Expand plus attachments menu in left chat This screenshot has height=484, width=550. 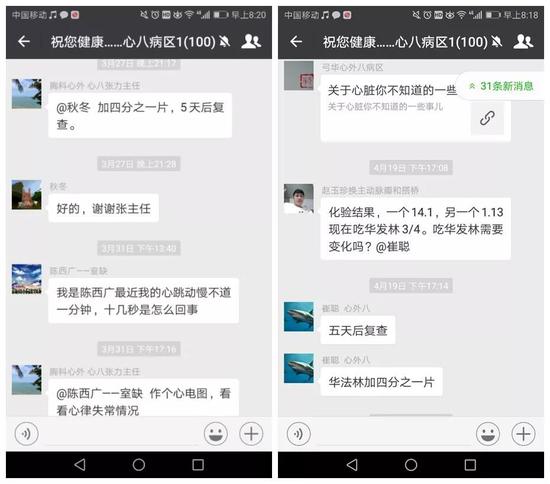coord(251,434)
